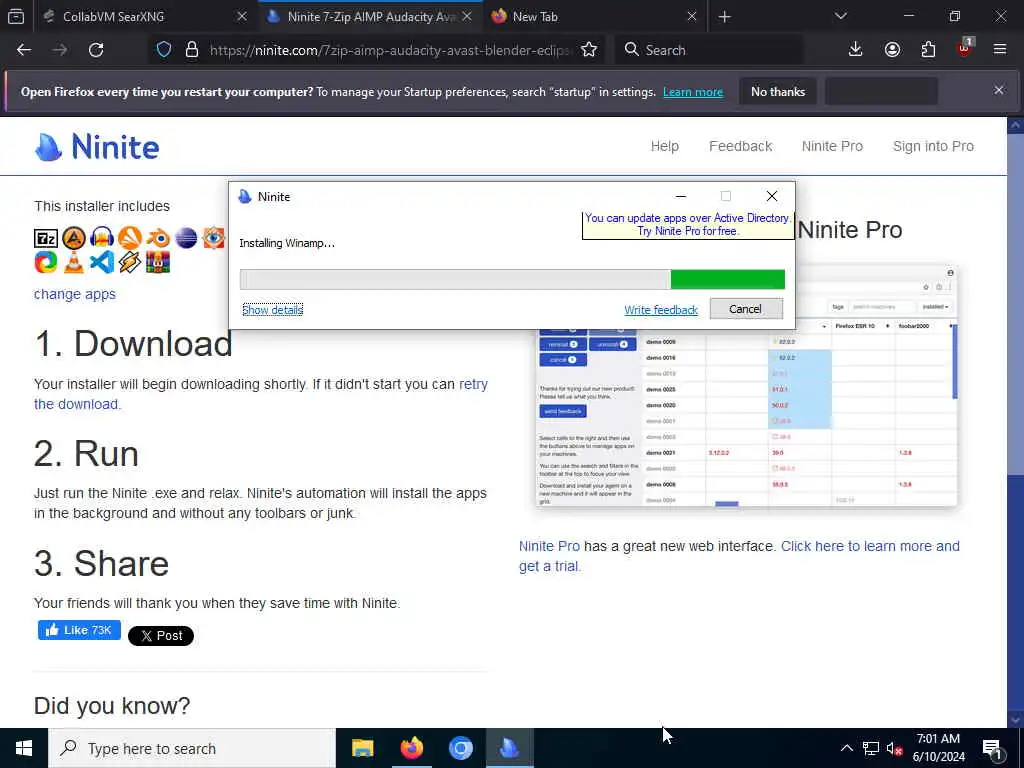Click the ShareX app icon
Viewport: 1024px width, 768px height.
46,262
